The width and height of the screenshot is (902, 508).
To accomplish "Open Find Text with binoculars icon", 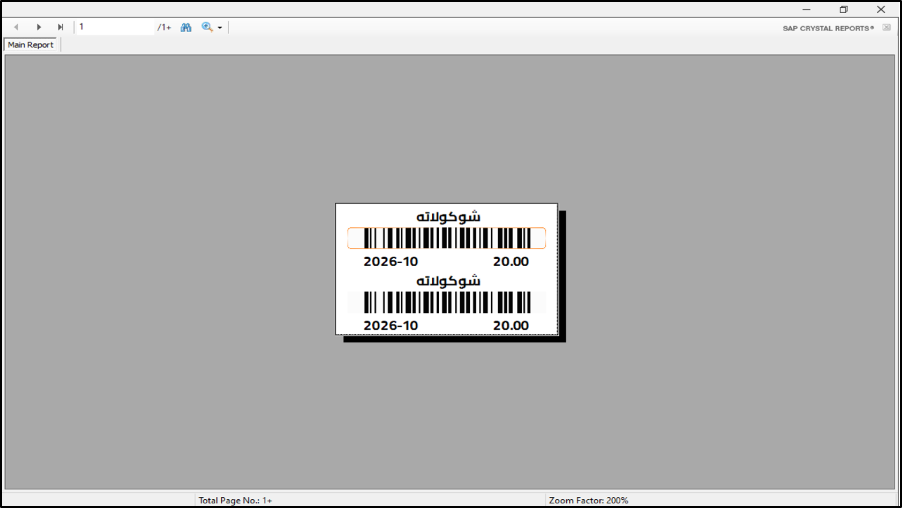I will pos(186,27).
